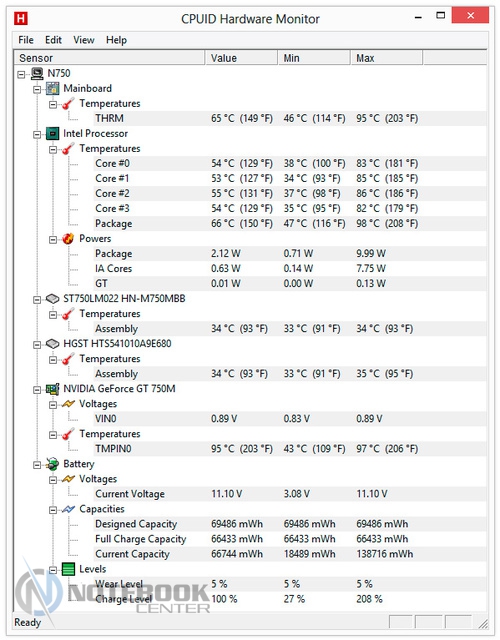Open the Help menu
The width and height of the screenshot is (500, 640).
point(116,40)
